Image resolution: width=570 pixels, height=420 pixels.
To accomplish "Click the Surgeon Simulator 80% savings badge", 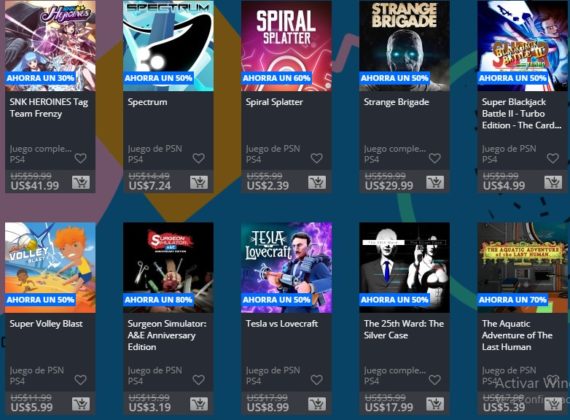I will [158, 300].
